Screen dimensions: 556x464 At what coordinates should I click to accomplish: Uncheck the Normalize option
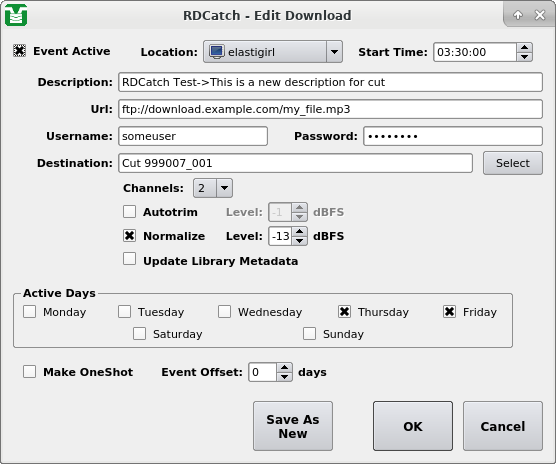[x=129, y=236]
